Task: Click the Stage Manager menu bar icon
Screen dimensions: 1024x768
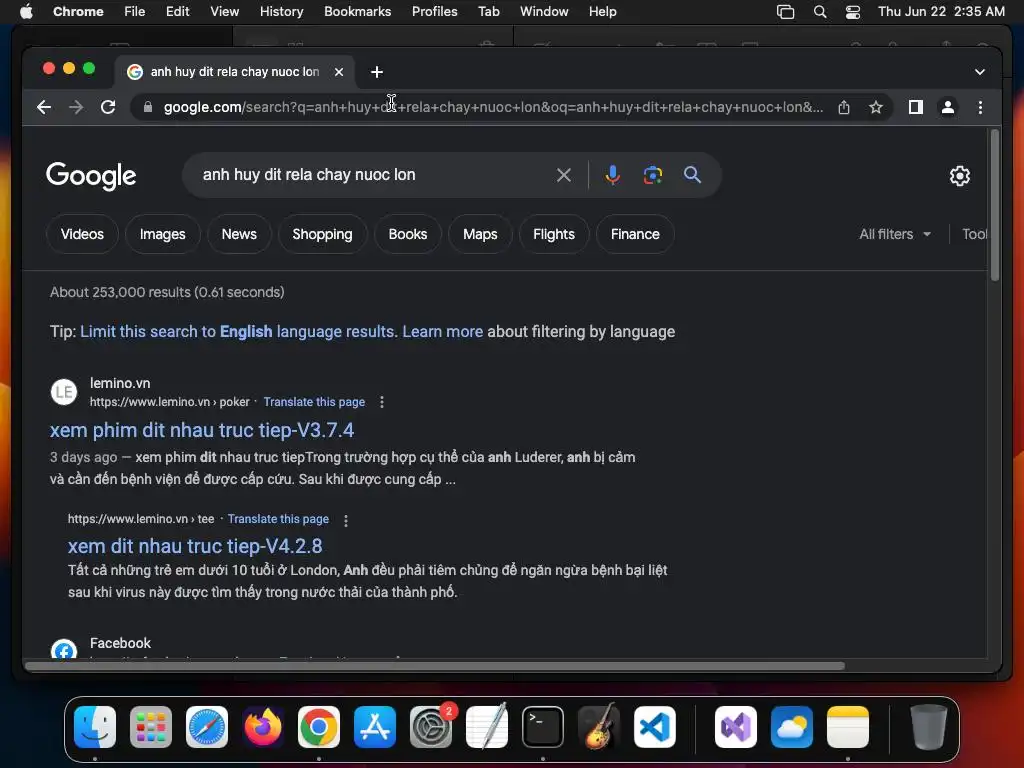Action: pyautogui.click(x=785, y=12)
